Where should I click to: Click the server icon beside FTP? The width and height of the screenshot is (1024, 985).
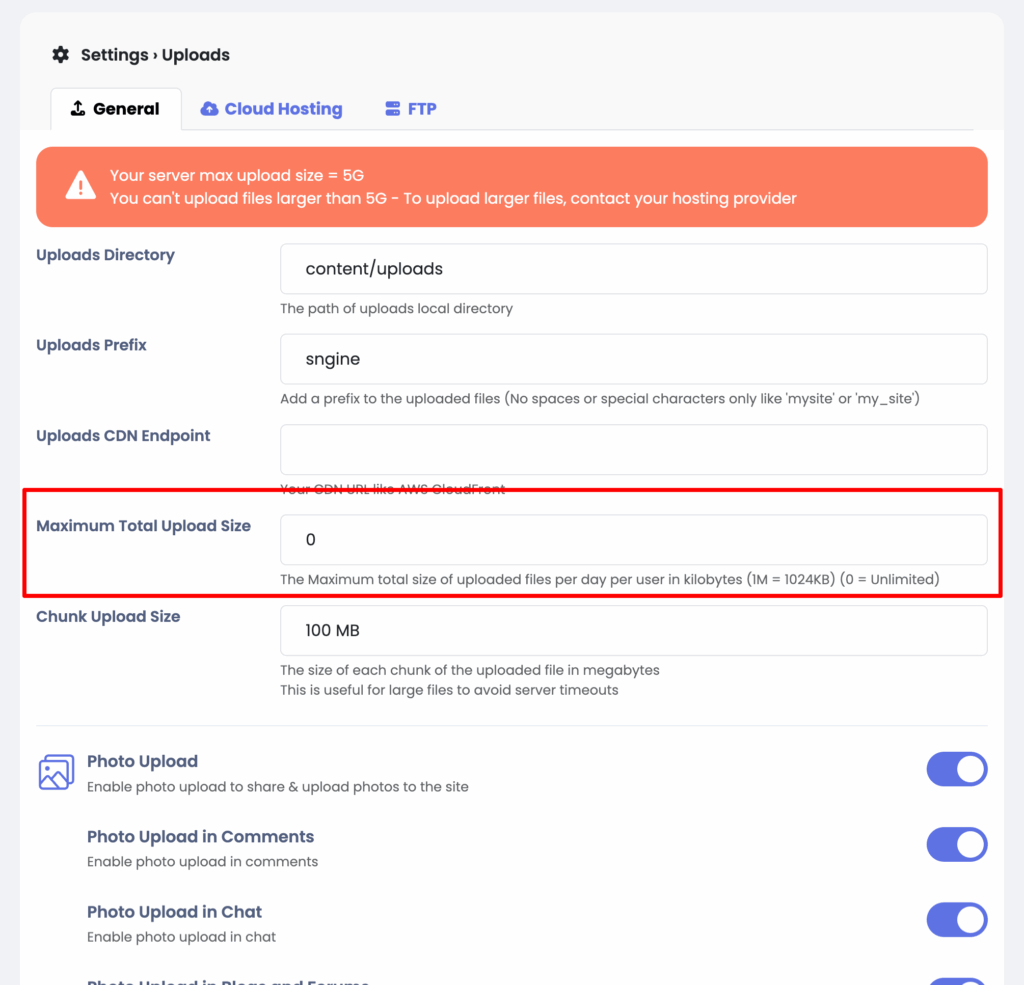click(x=393, y=109)
